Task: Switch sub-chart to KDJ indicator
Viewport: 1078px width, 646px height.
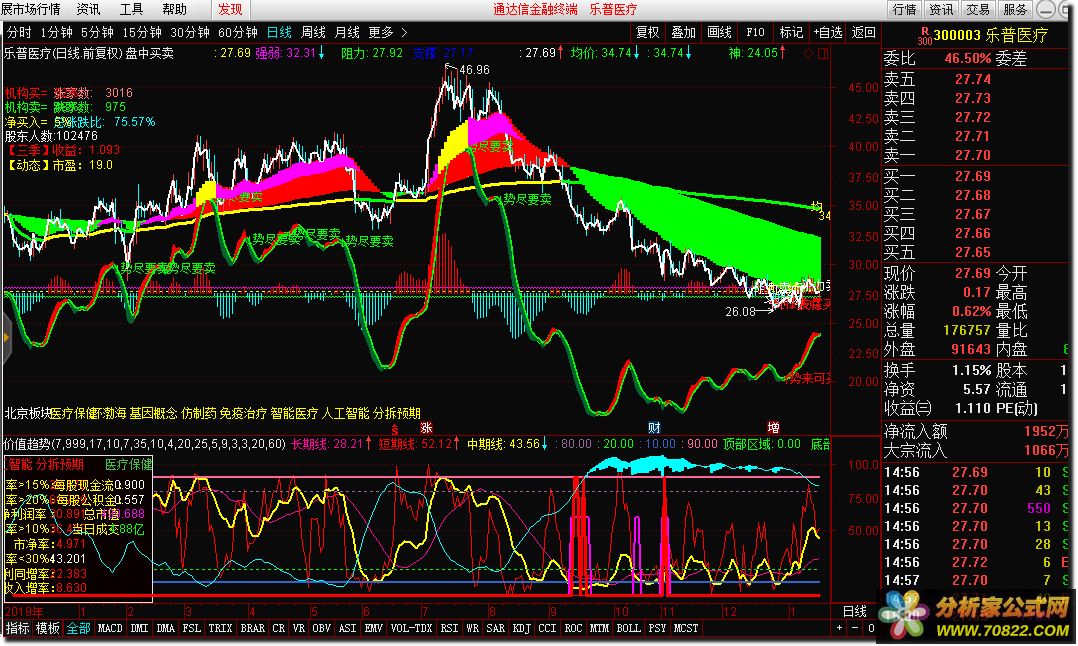Action: pos(521,627)
